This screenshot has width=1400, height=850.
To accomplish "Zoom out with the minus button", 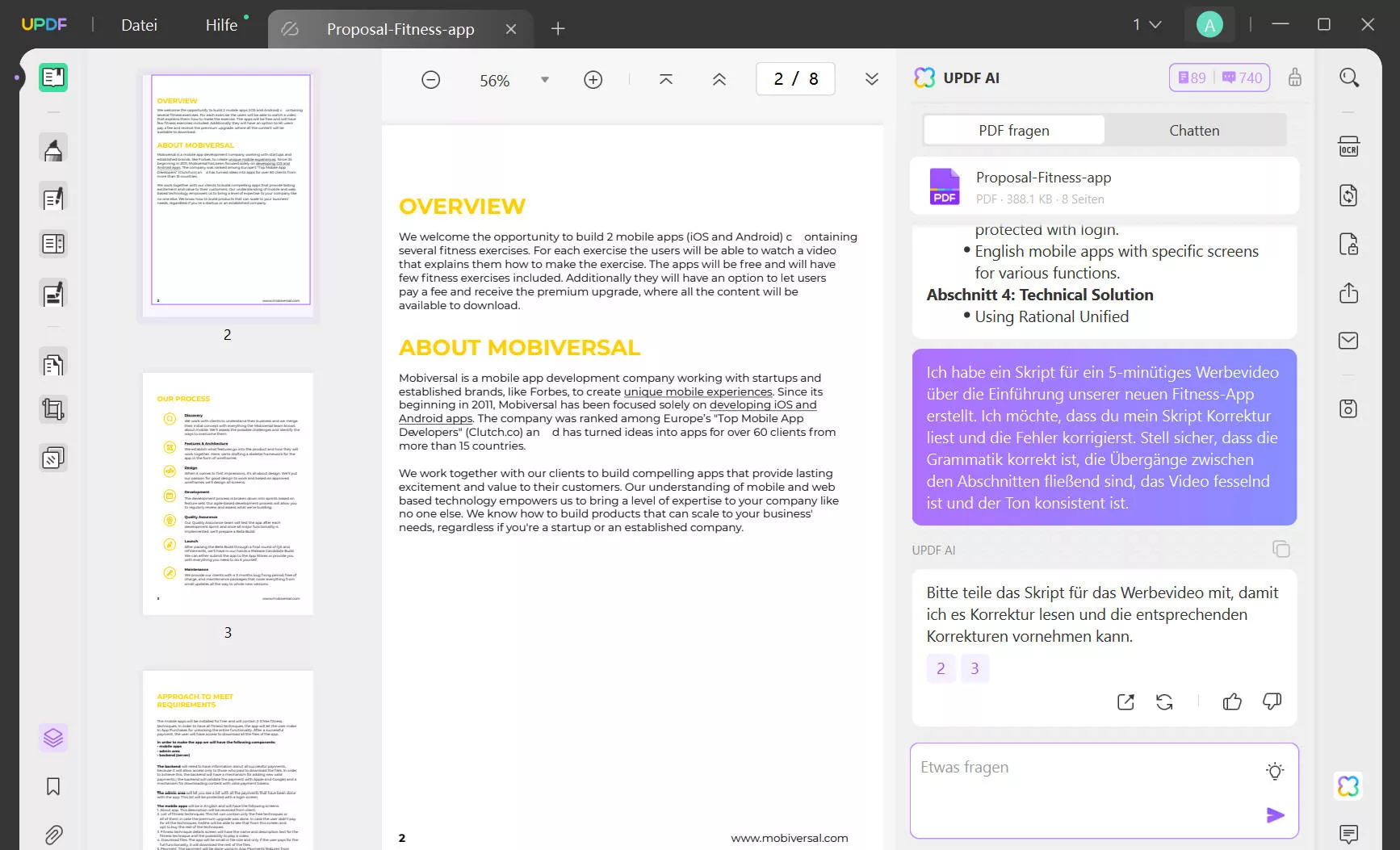I will (x=431, y=79).
